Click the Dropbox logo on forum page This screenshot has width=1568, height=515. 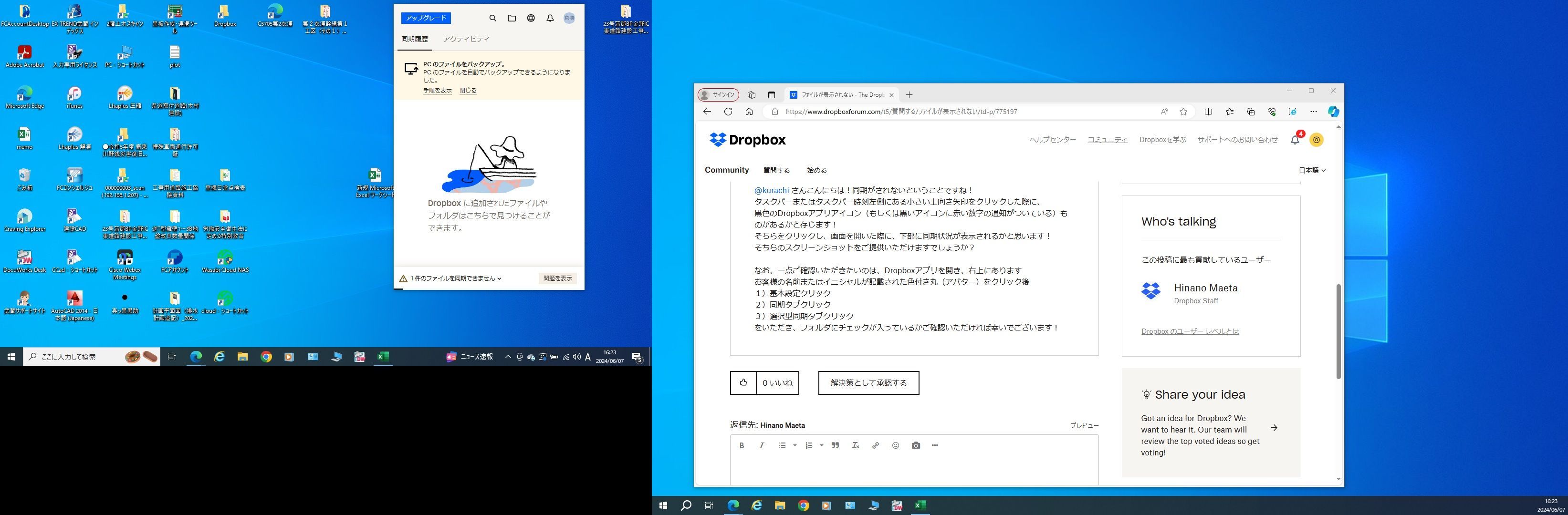tap(747, 140)
